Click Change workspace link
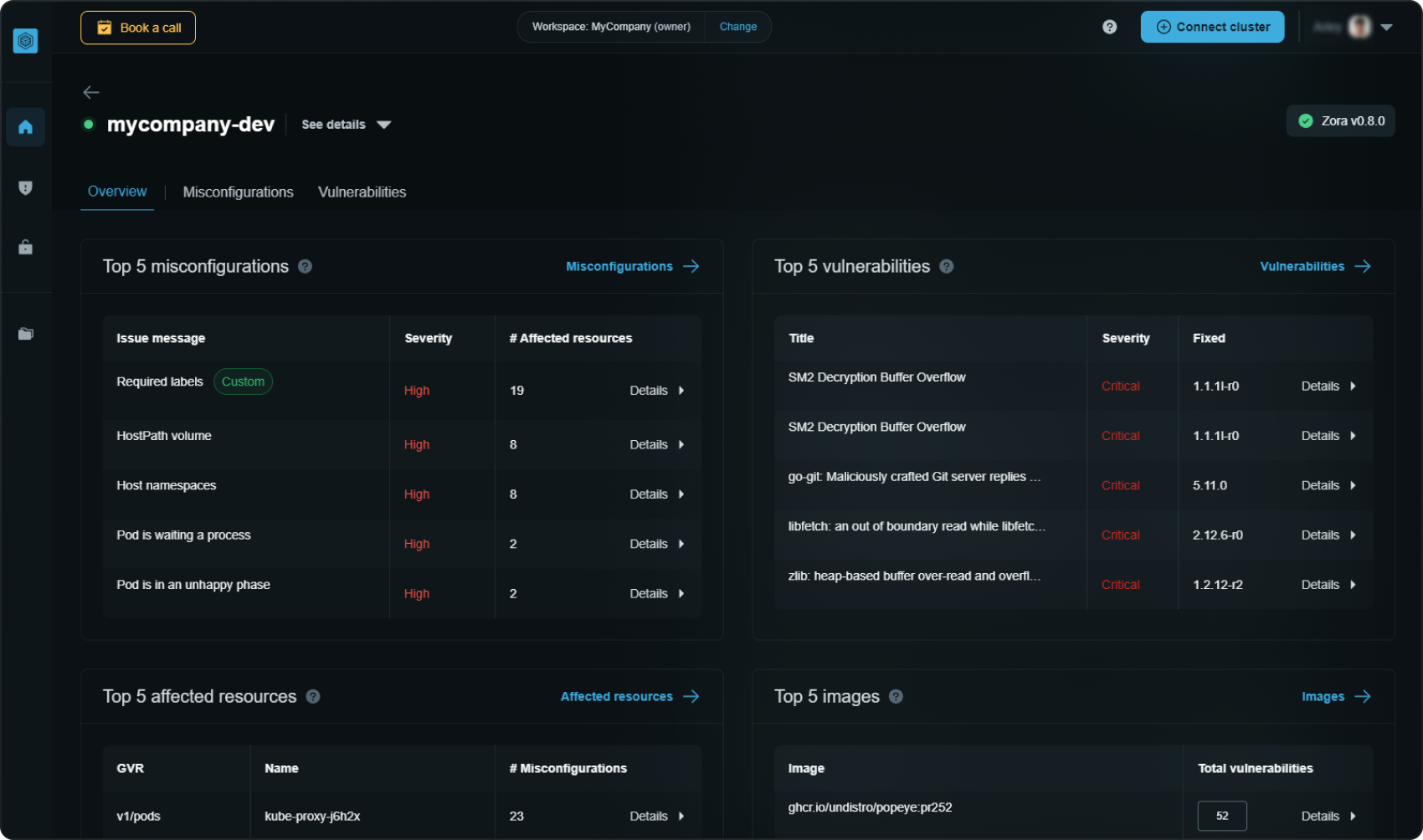1423x840 pixels. coord(737,27)
